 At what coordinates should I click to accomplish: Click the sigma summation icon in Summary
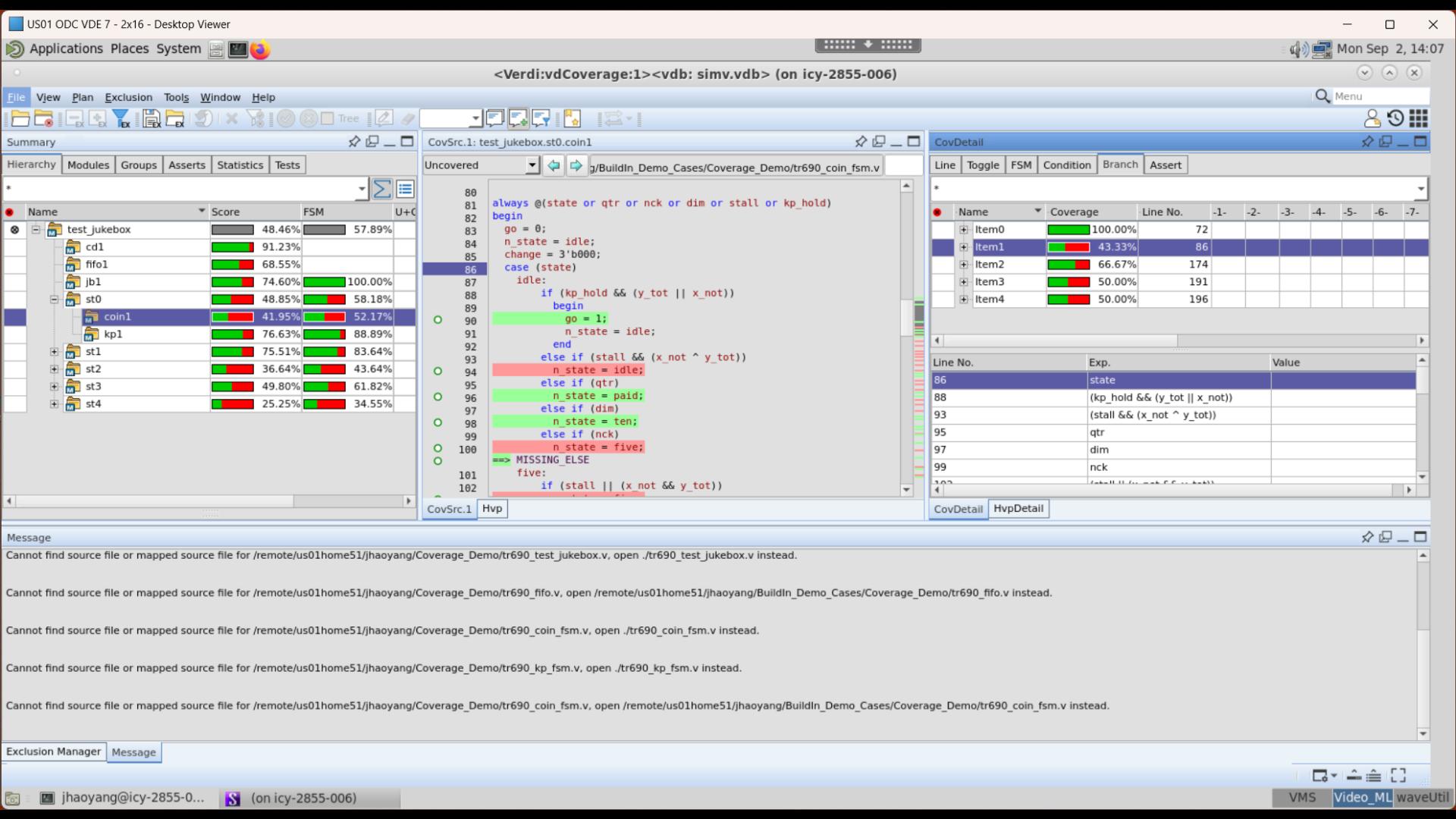point(382,189)
